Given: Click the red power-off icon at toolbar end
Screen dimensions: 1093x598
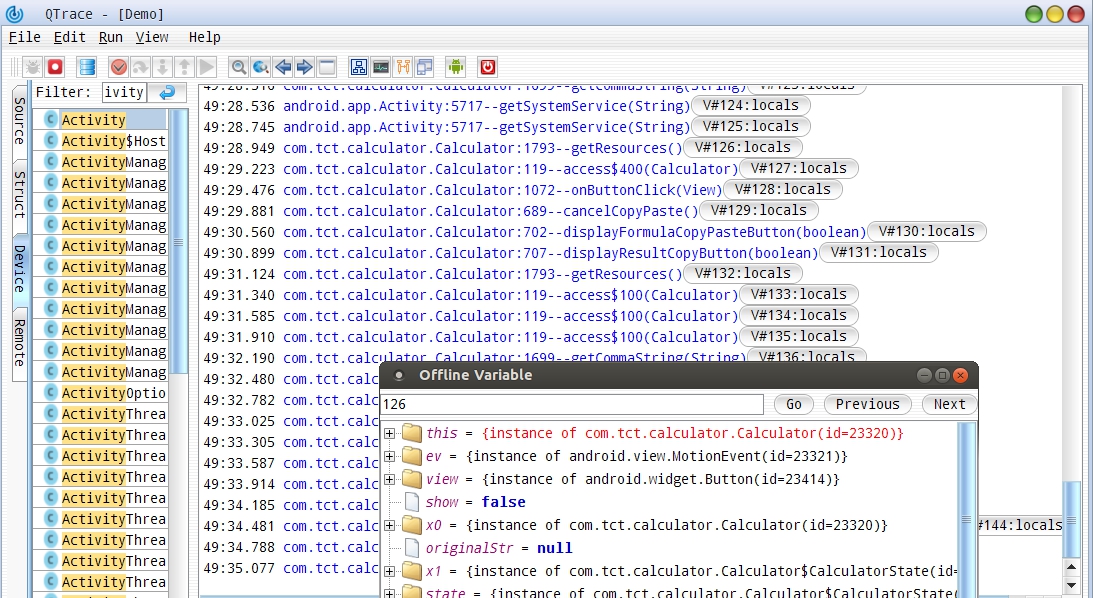Looking at the screenshot, I should [487, 67].
